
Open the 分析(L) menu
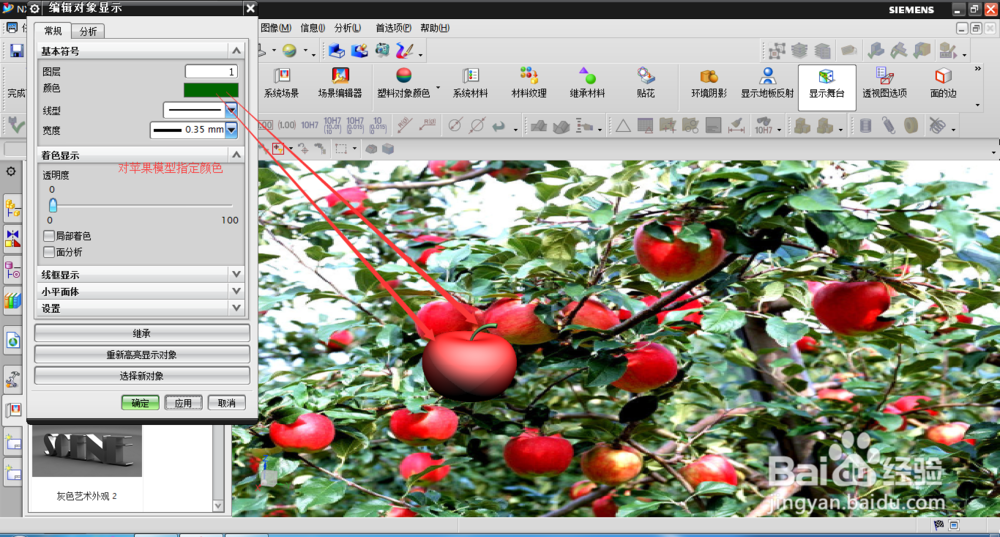(x=348, y=27)
